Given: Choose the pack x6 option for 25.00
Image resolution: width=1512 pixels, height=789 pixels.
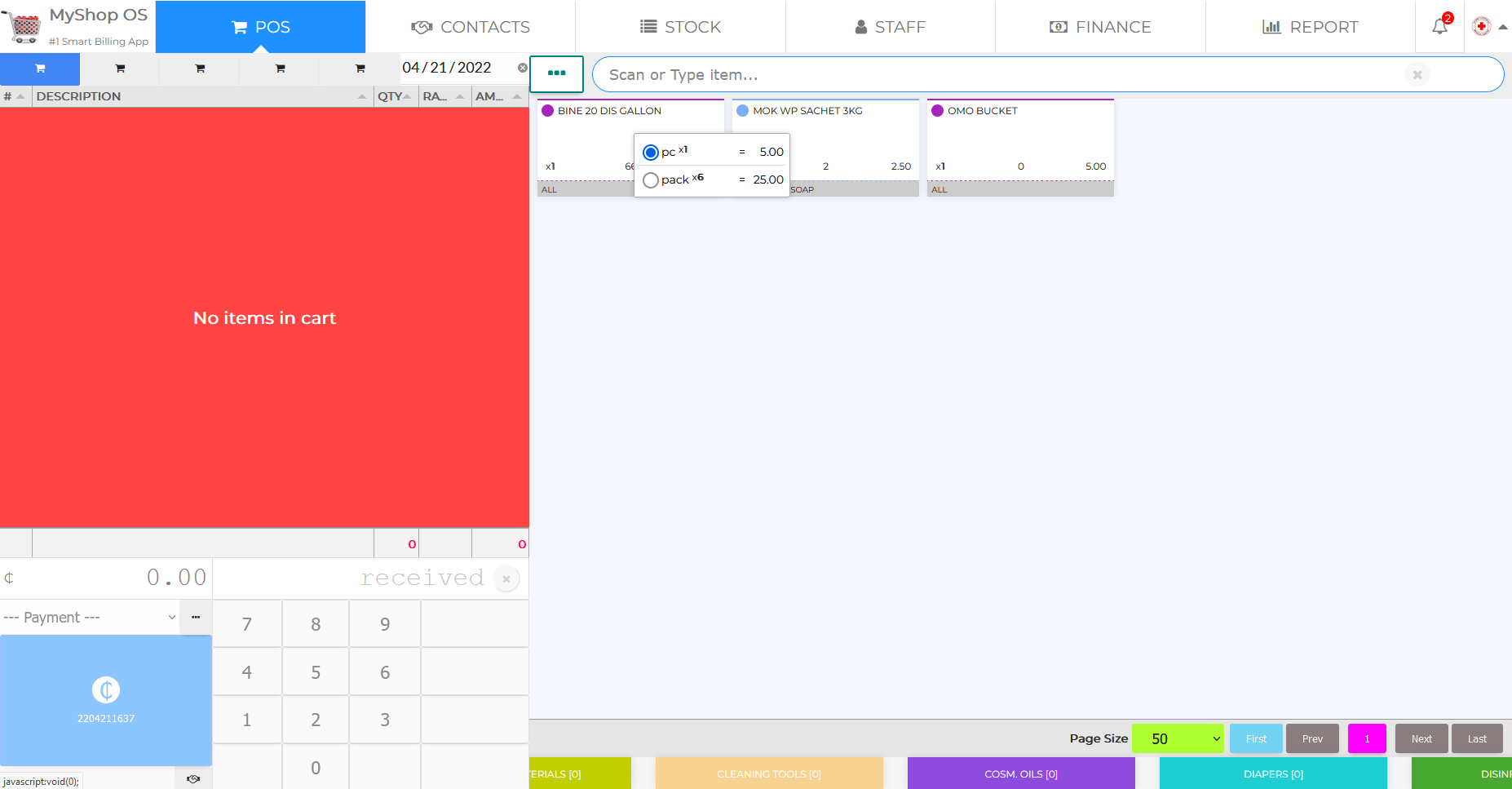Looking at the screenshot, I should pyautogui.click(x=650, y=180).
